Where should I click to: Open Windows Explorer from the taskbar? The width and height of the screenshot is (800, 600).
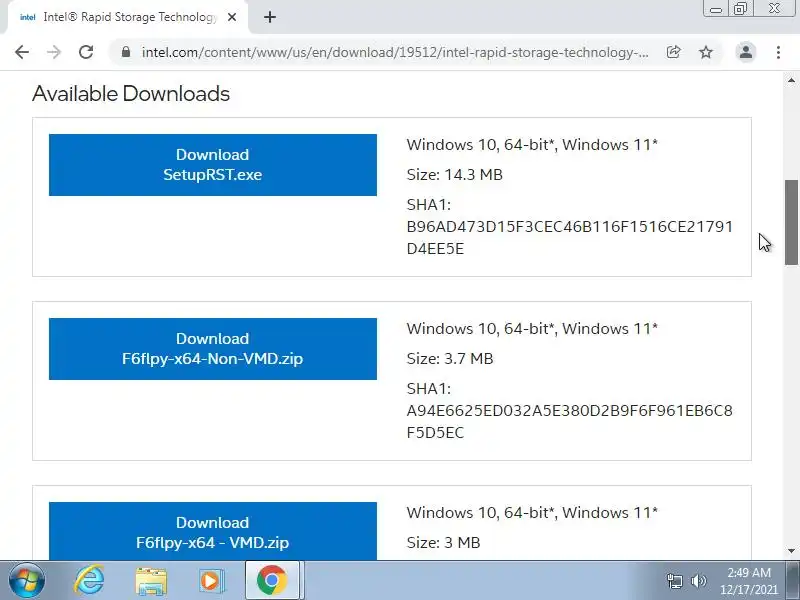[x=151, y=581]
